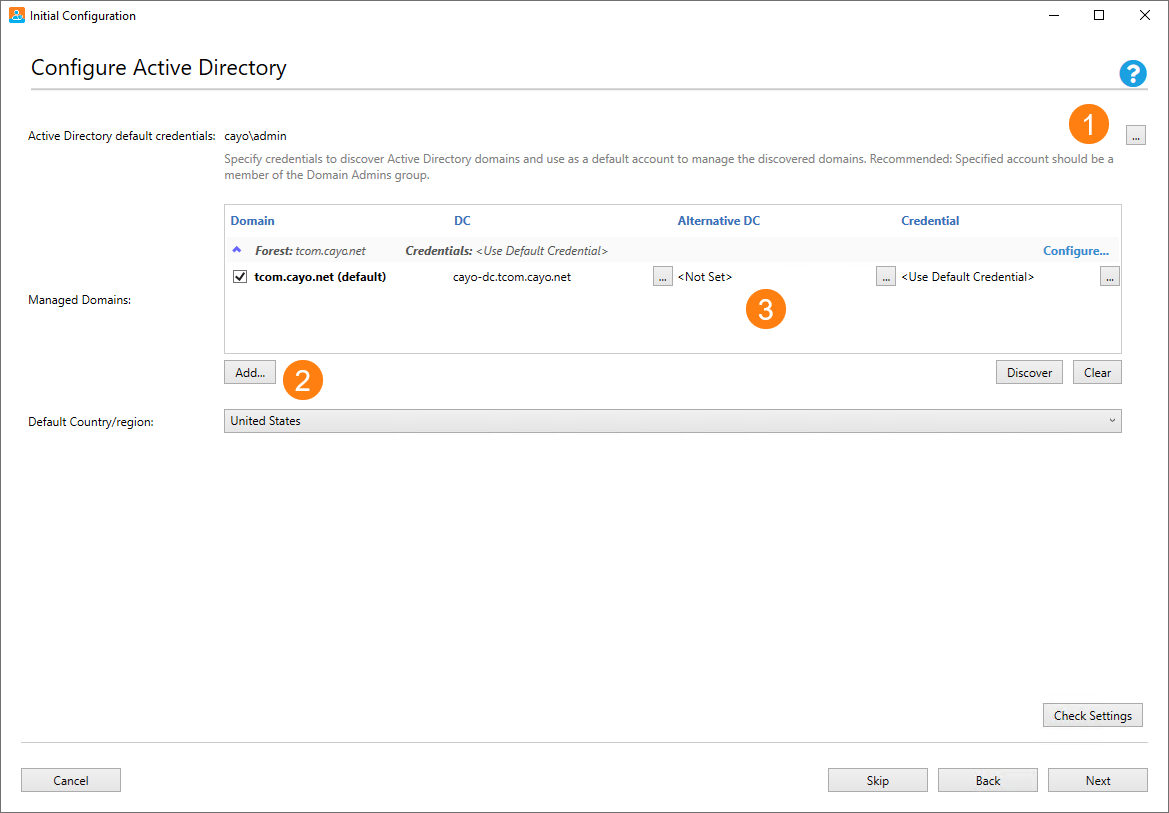Minimize the Initial Configuration window

coord(1053,15)
